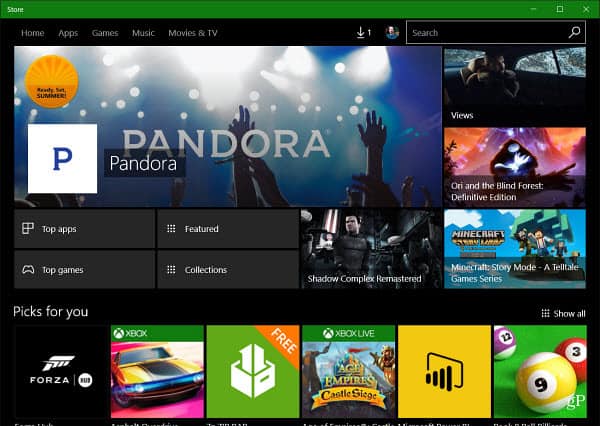Go to the Home tab
The height and width of the screenshot is (426, 600).
(33, 33)
